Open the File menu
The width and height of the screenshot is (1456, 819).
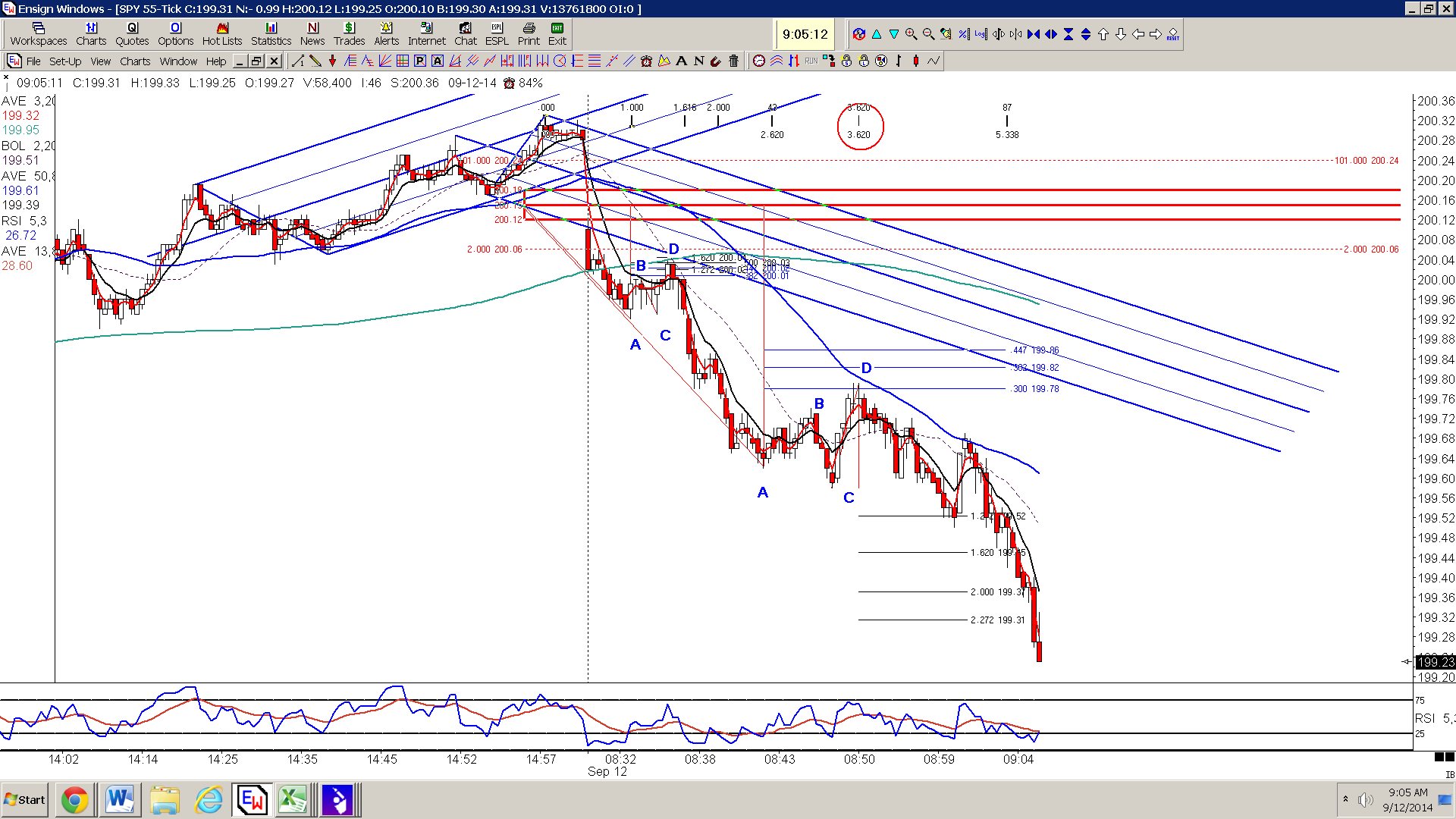click(33, 61)
